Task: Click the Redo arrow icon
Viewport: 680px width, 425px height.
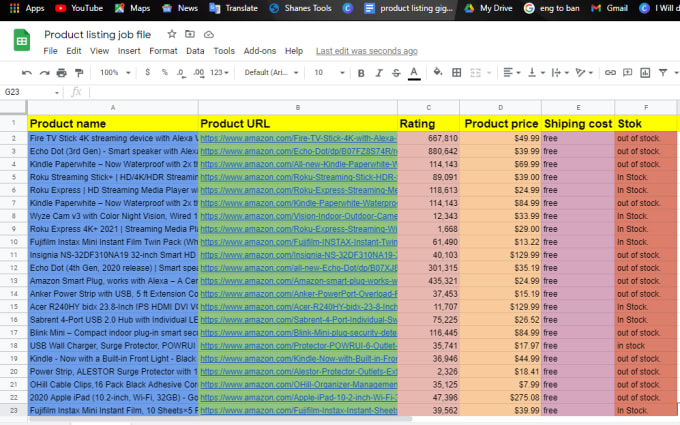Action: click(44, 73)
